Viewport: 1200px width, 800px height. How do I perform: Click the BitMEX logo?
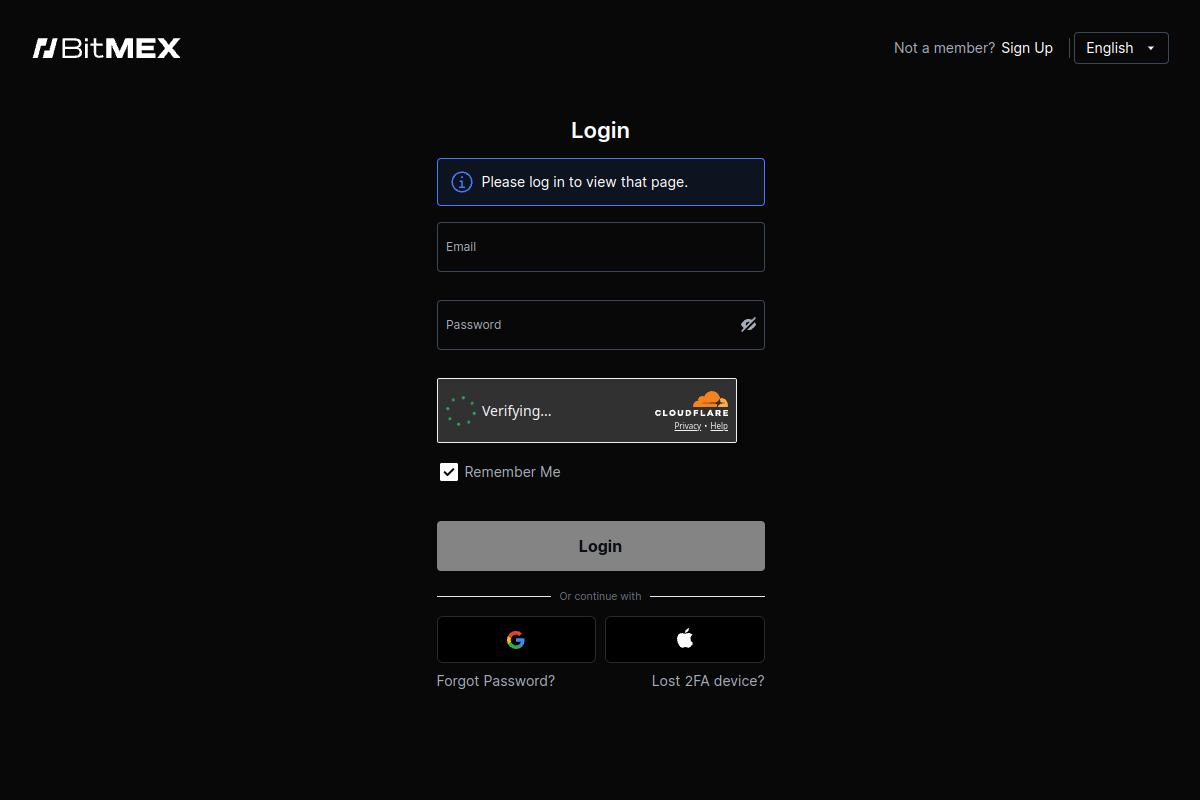[107, 48]
